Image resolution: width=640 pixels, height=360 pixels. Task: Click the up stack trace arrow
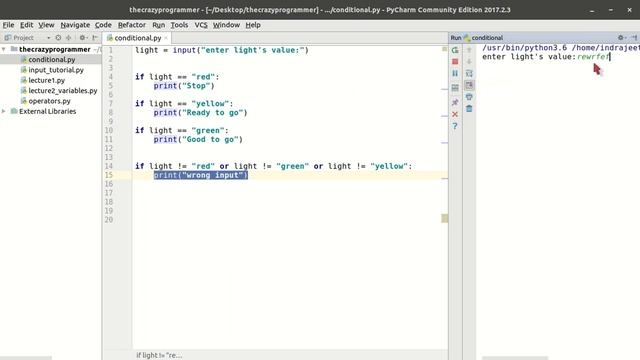point(469,50)
